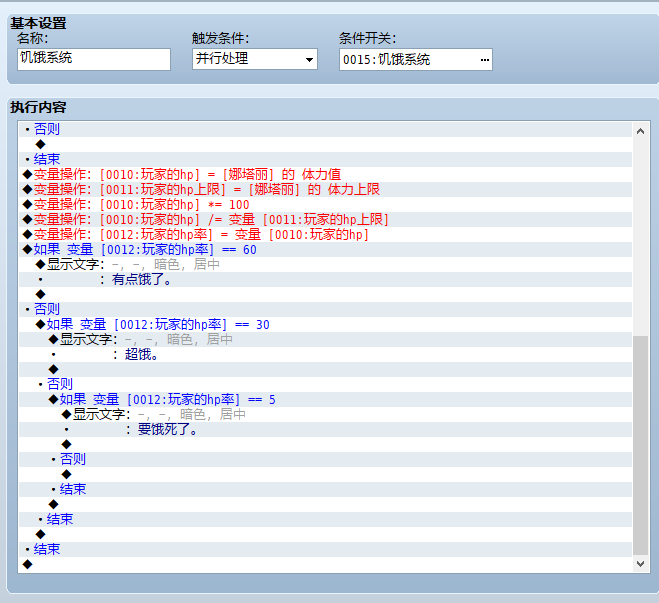Open the 触发条件 dropdown showing 并行处理

coord(255,59)
